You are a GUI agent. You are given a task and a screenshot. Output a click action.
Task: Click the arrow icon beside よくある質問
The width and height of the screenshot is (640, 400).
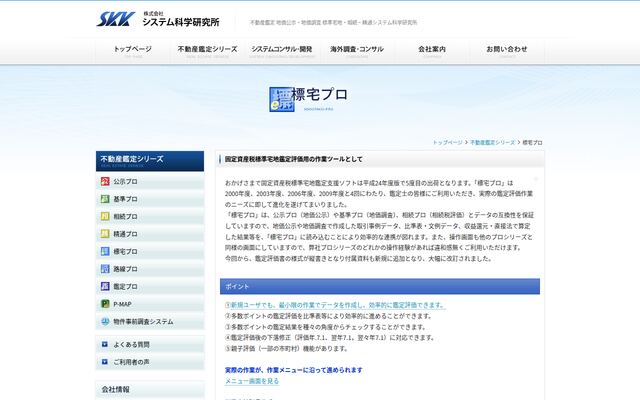104,344
